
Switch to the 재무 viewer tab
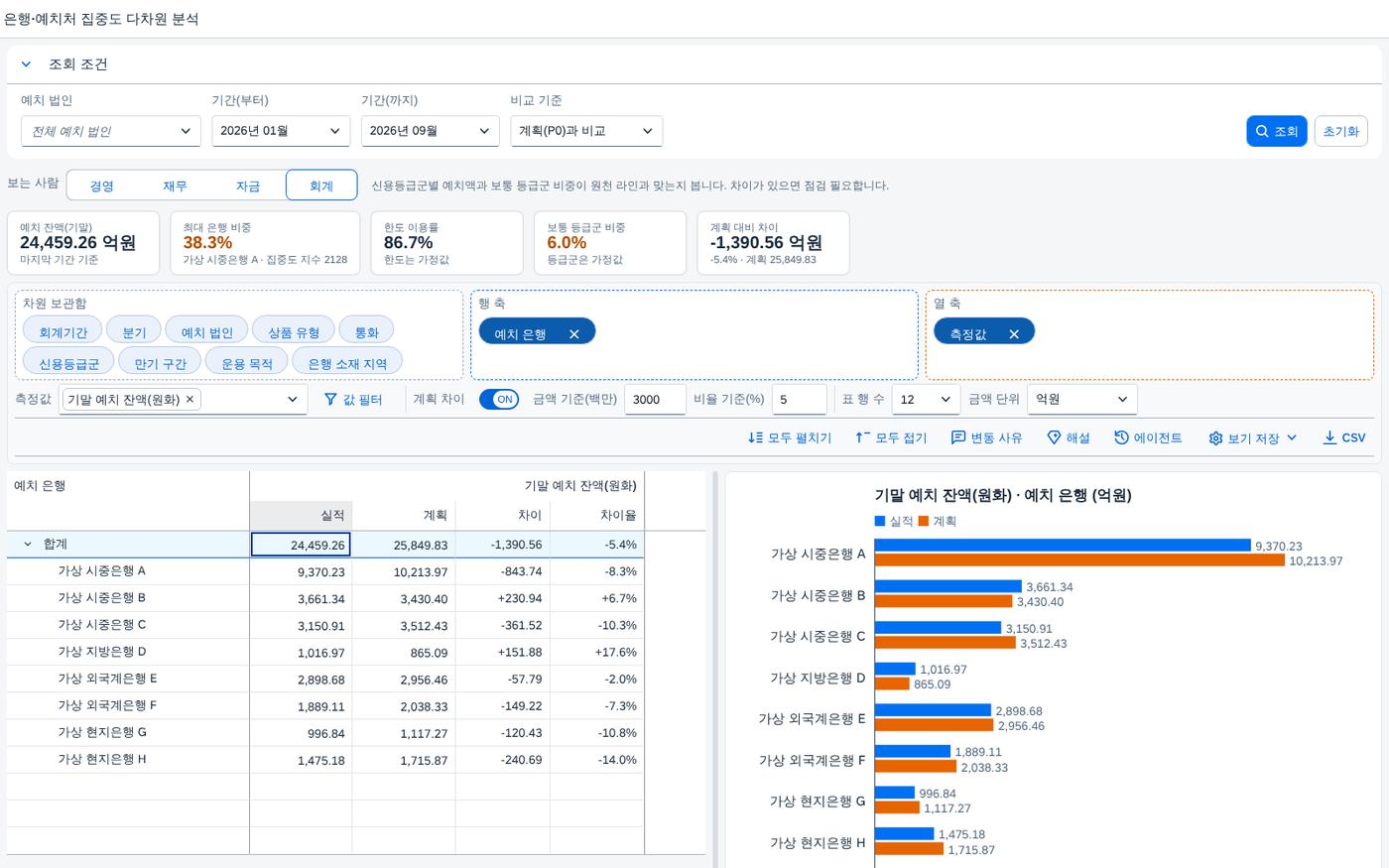(x=176, y=186)
